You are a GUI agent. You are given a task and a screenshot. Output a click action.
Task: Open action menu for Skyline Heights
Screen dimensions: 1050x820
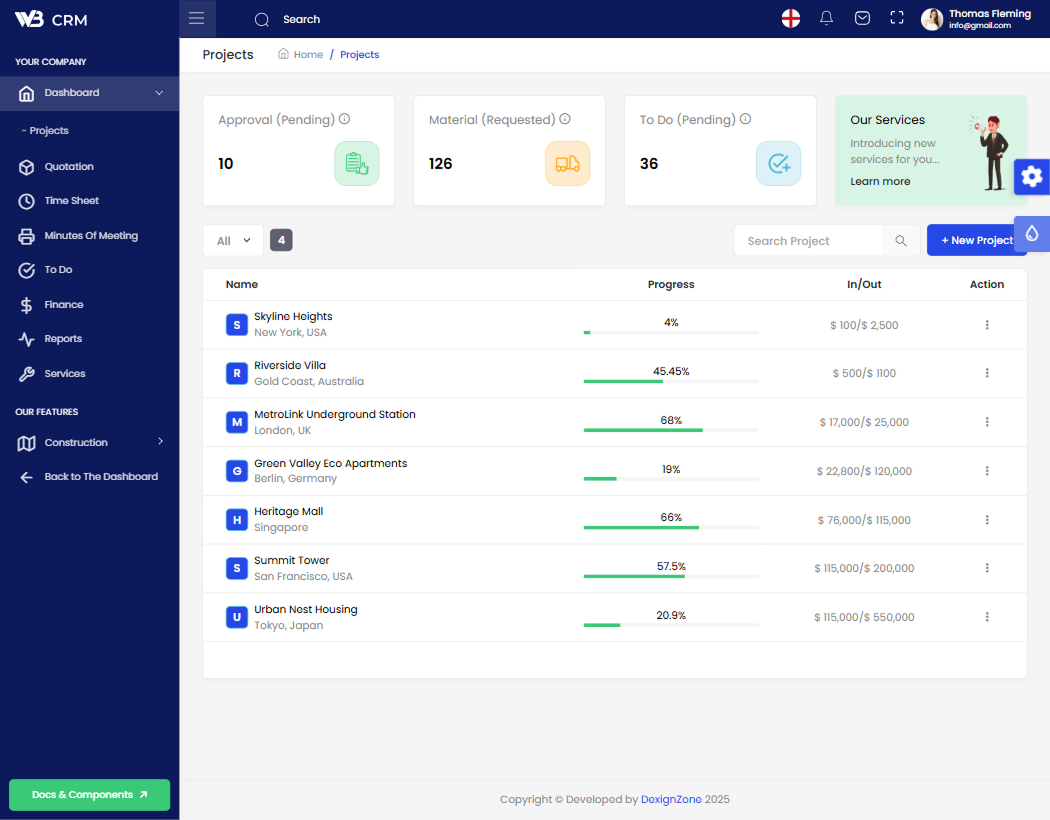(x=987, y=325)
